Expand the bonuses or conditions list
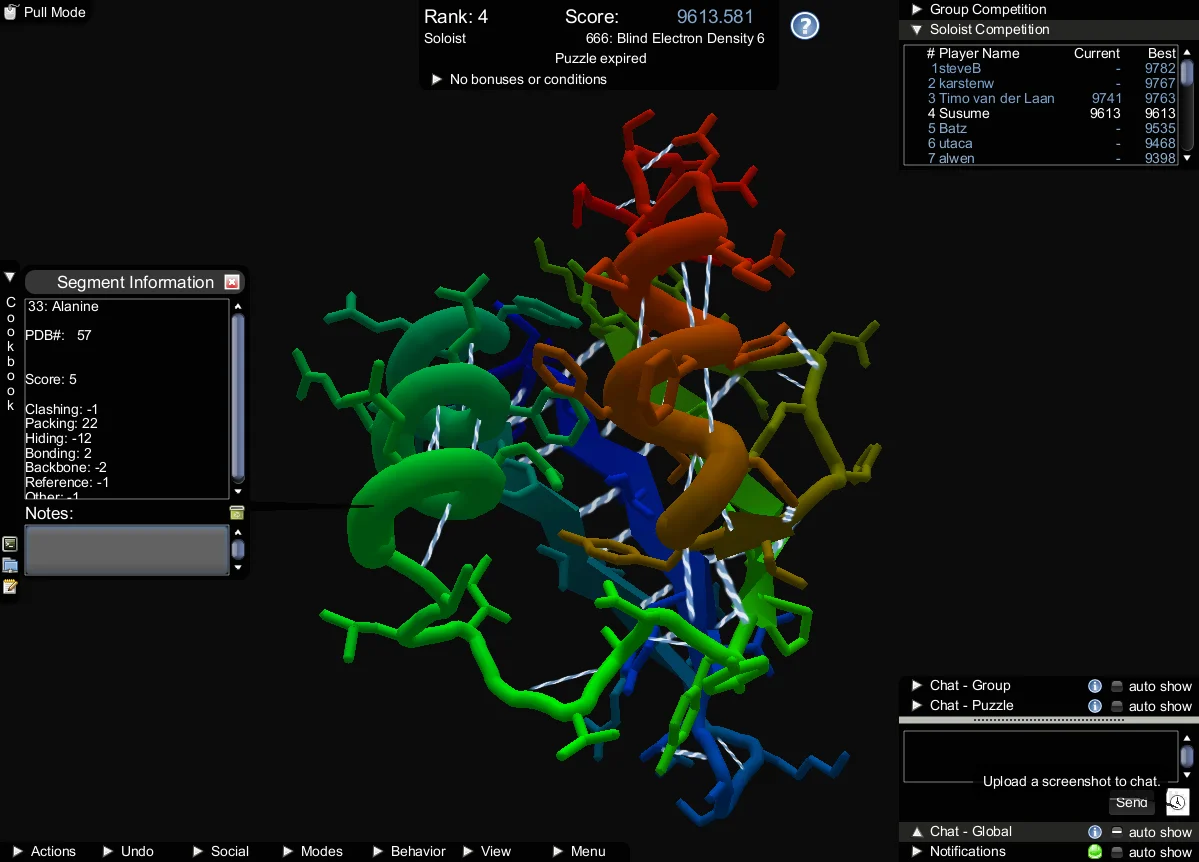Screen dimensions: 1199x862 436,79
